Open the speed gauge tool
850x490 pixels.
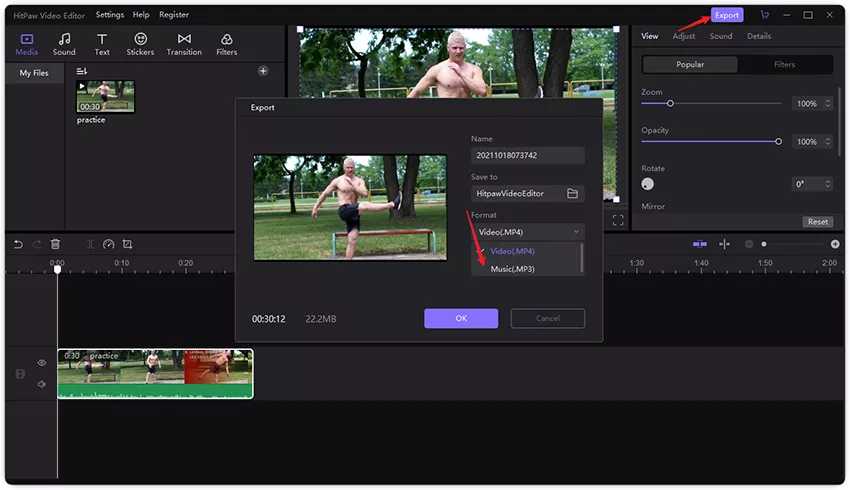[109, 244]
